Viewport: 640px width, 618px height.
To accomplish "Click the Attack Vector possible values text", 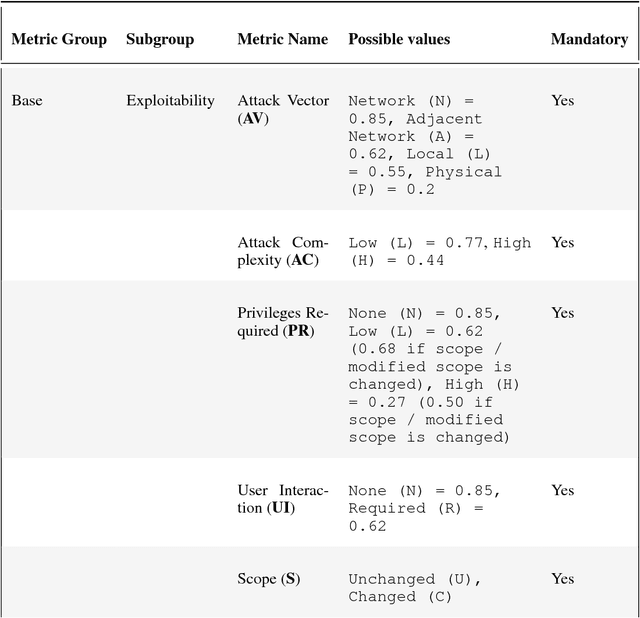I will pyautogui.click(x=425, y=145).
